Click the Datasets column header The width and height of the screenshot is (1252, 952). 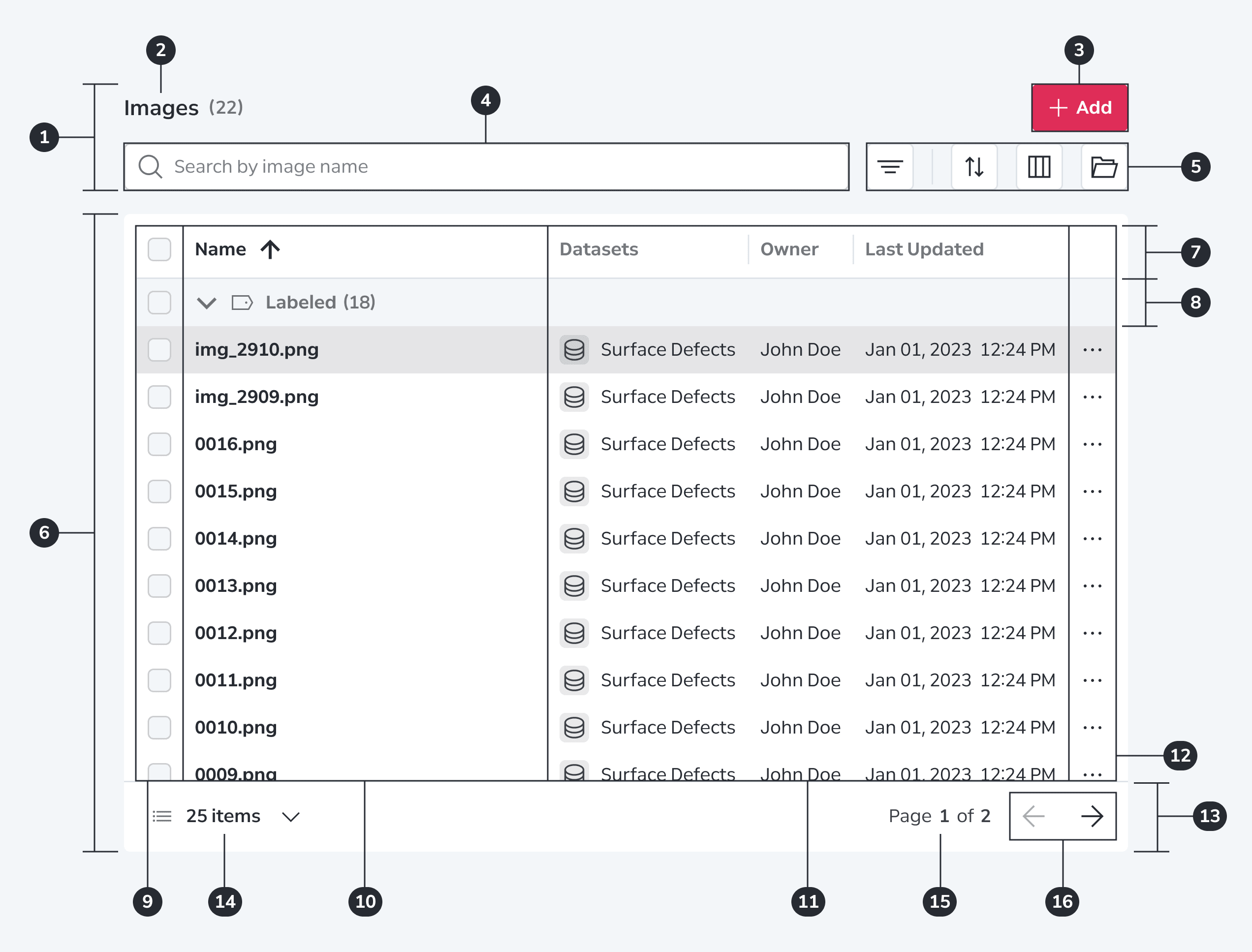coord(598,249)
